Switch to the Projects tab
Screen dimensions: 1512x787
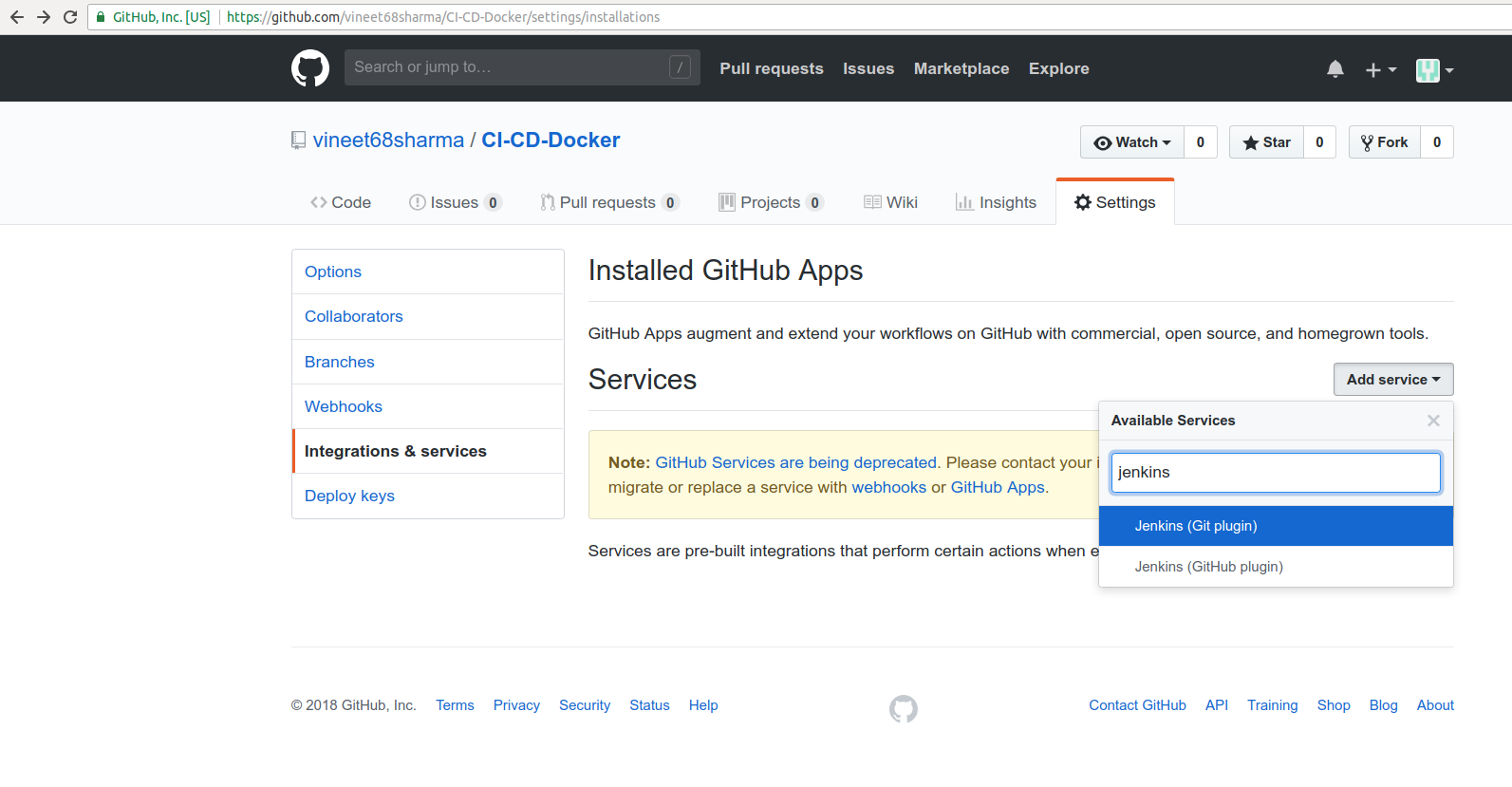click(x=771, y=202)
